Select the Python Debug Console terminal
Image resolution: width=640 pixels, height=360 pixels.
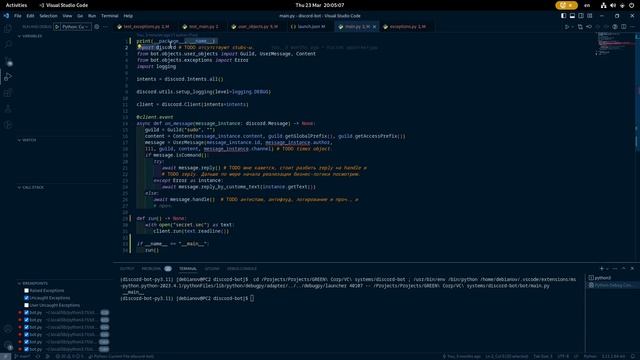tap(611, 285)
